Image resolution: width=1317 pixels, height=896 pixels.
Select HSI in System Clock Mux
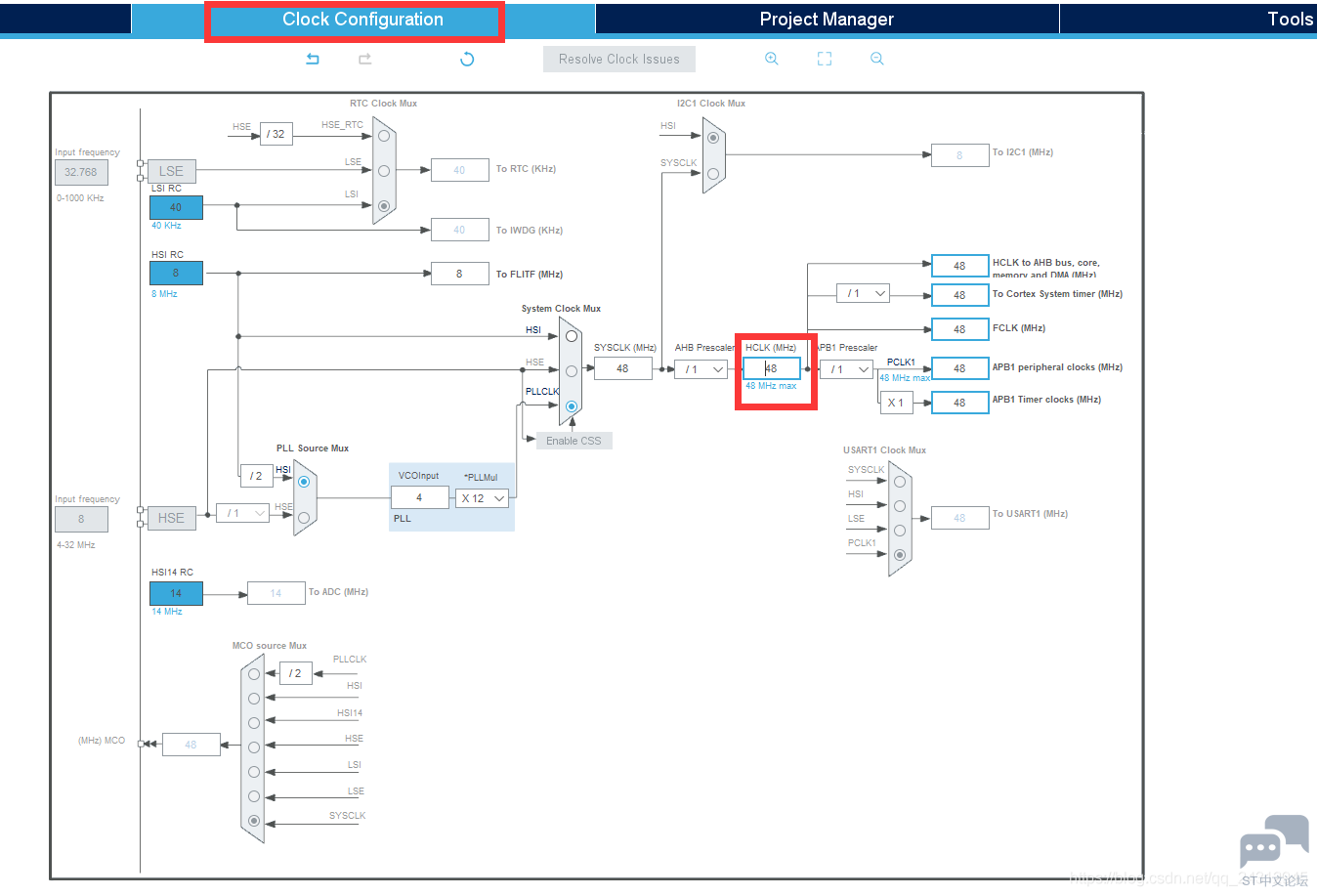(x=572, y=336)
